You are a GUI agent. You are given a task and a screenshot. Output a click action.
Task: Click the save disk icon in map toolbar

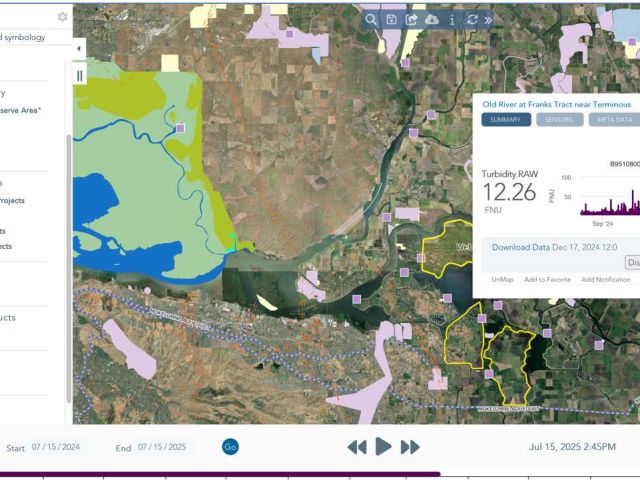point(391,19)
